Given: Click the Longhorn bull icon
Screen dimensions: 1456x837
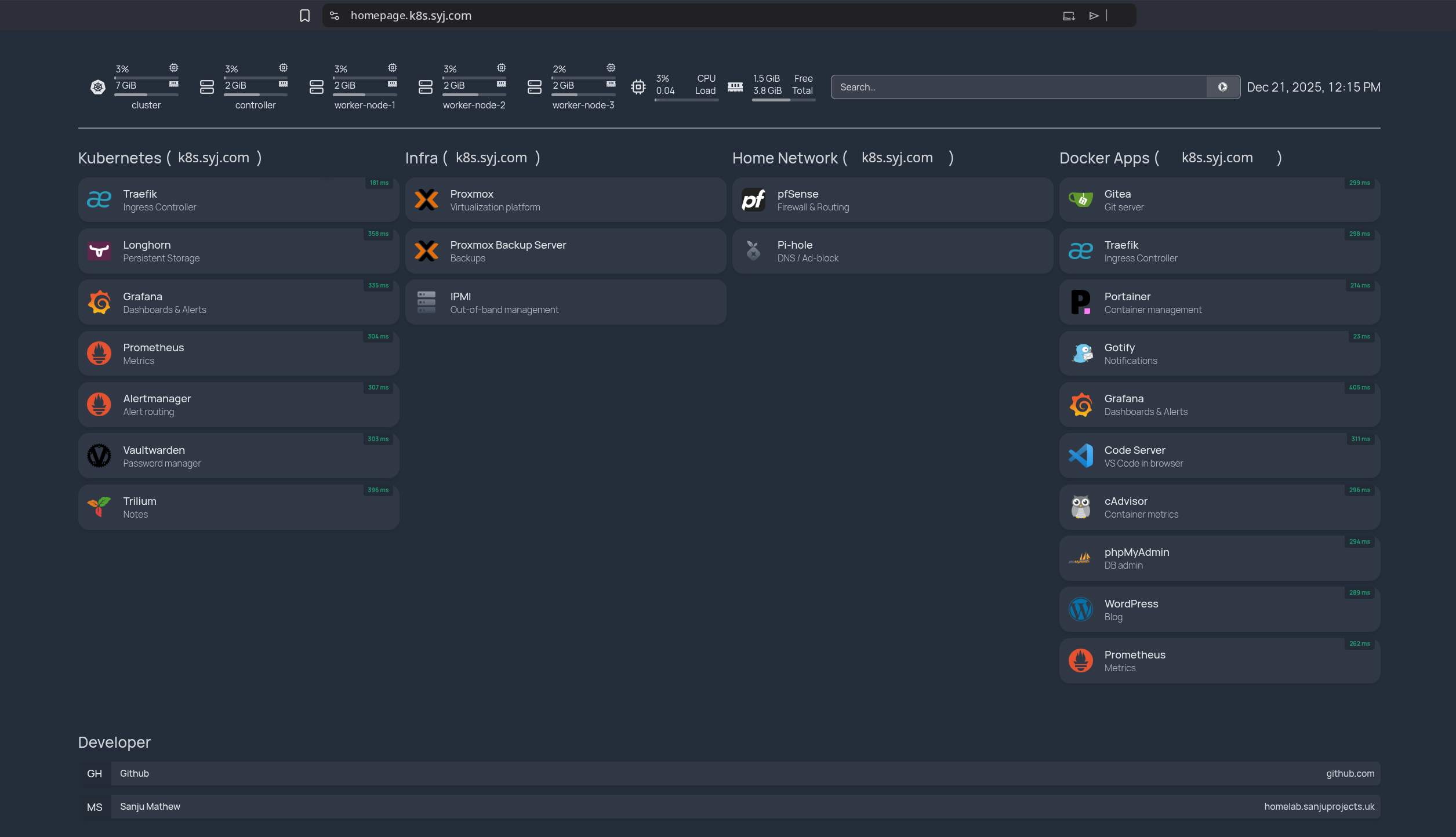Looking at the screenshot, I should coord(99,251).
